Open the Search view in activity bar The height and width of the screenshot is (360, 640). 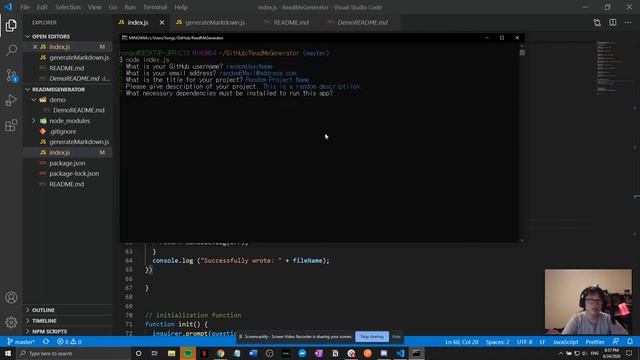coord(11,50)
